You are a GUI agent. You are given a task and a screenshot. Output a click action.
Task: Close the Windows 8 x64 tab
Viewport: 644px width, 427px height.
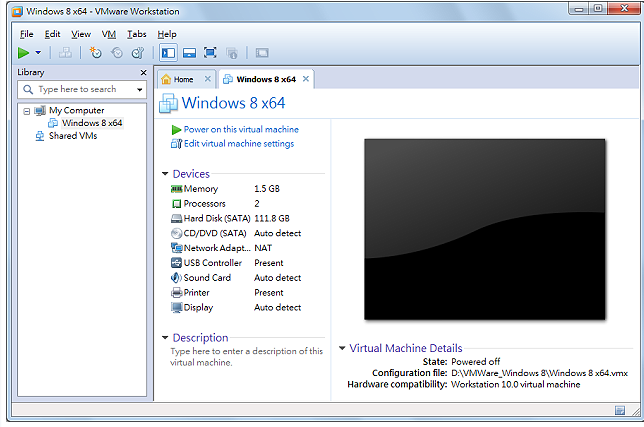306,79
